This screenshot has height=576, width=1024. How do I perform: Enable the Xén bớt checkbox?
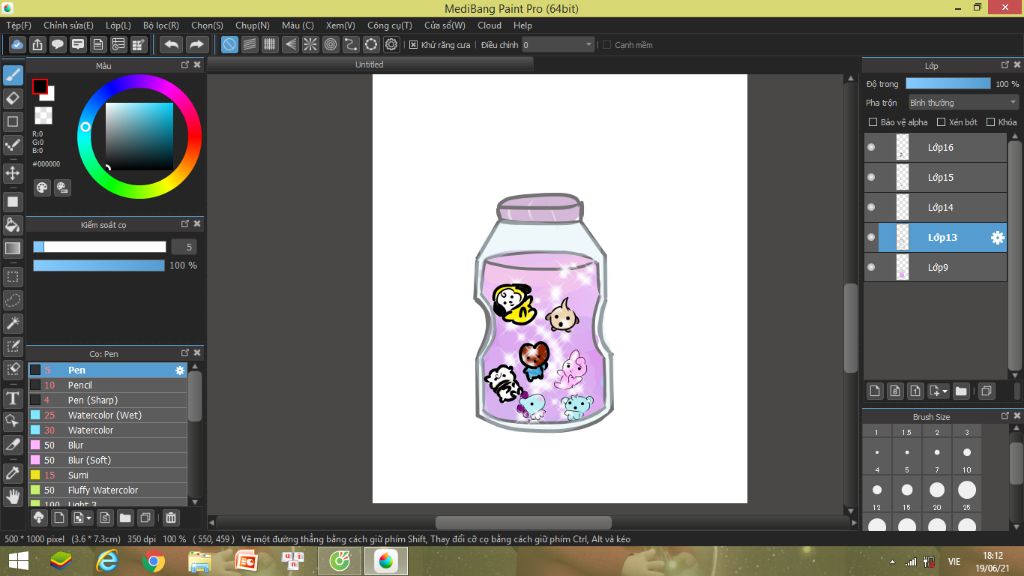[x=941, y=122]
